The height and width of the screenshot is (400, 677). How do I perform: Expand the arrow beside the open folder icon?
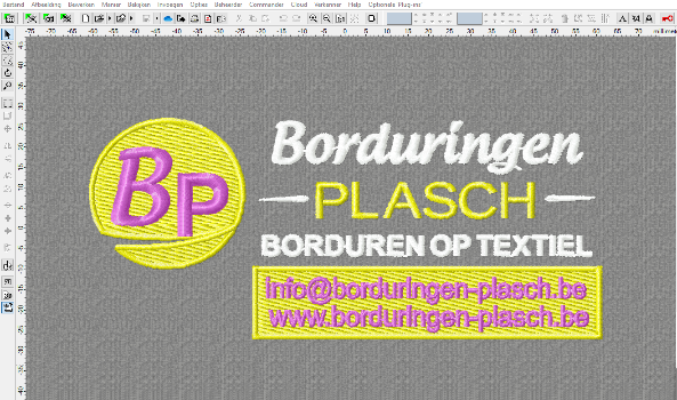coord(109,19)
